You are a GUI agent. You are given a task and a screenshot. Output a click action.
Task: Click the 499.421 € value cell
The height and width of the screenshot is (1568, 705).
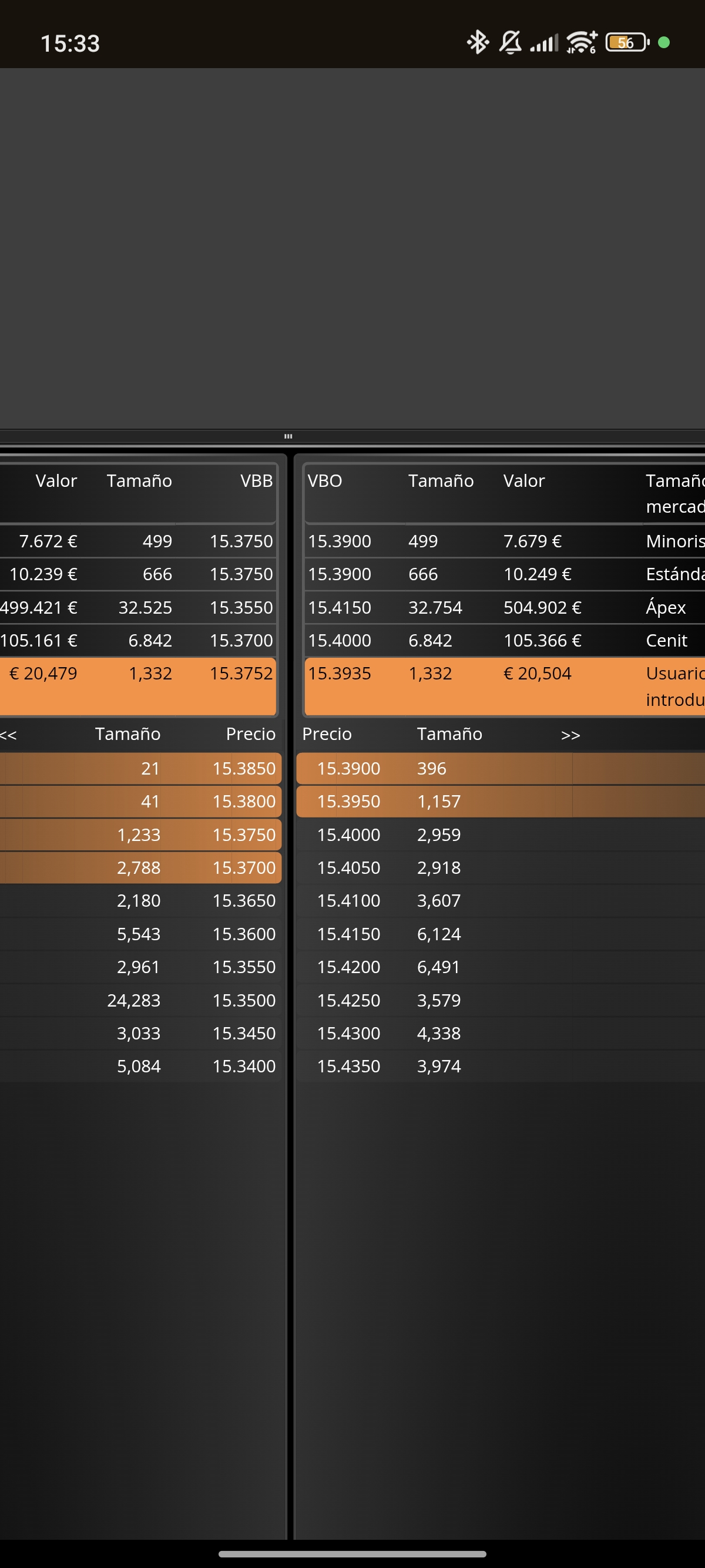click(x=39, y=607)
